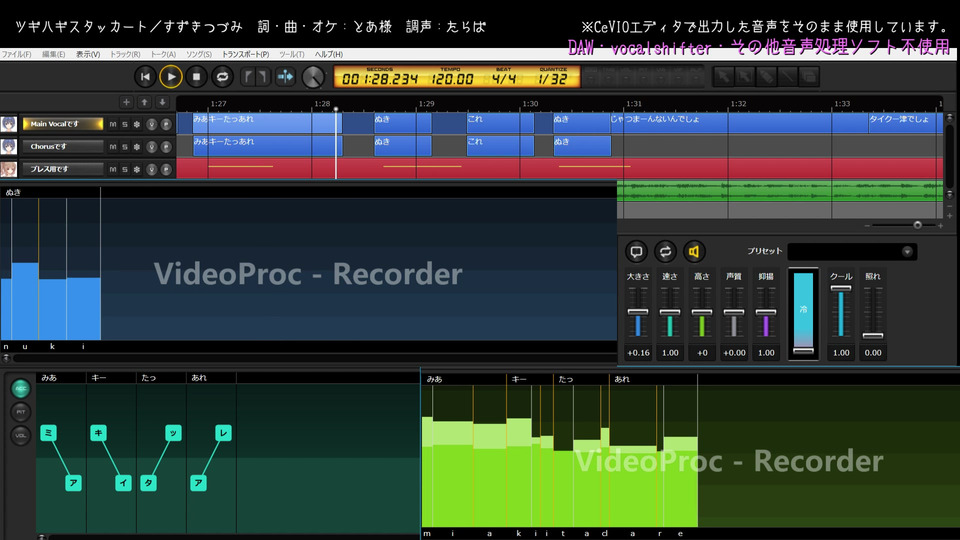The image size is (960, 540).
Task: Toggle the auto-scroll follow playhead icon
Action: pos(285,77)
